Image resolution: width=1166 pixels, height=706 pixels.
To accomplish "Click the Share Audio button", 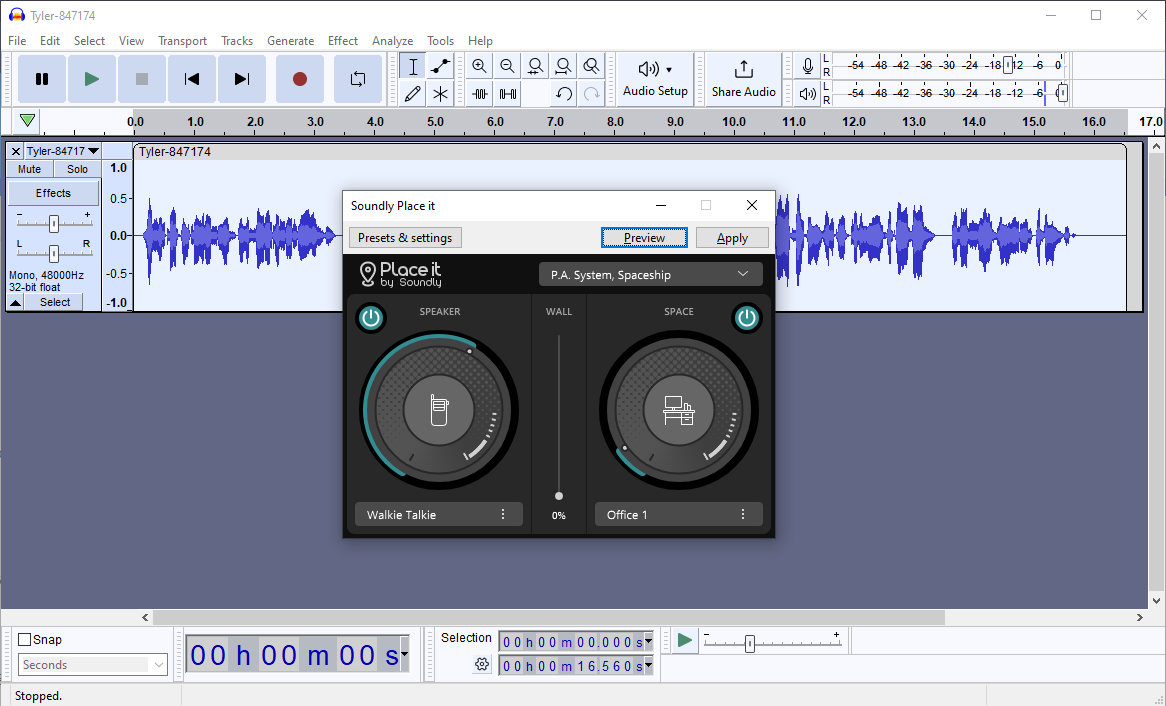I will click(x=744, y=79).
